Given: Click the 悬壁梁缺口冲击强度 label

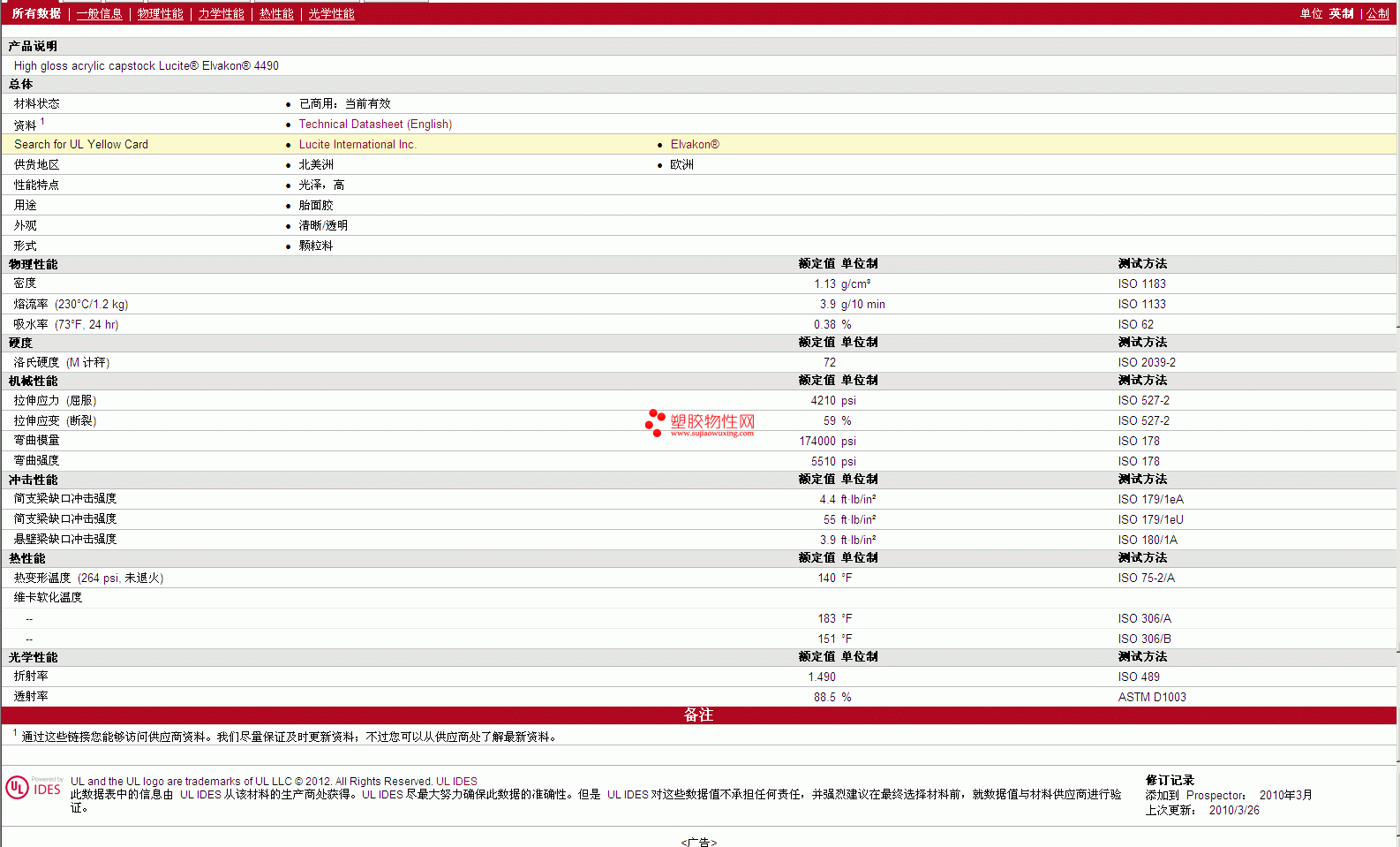Looking at the screenshot, I should point(65,540).
